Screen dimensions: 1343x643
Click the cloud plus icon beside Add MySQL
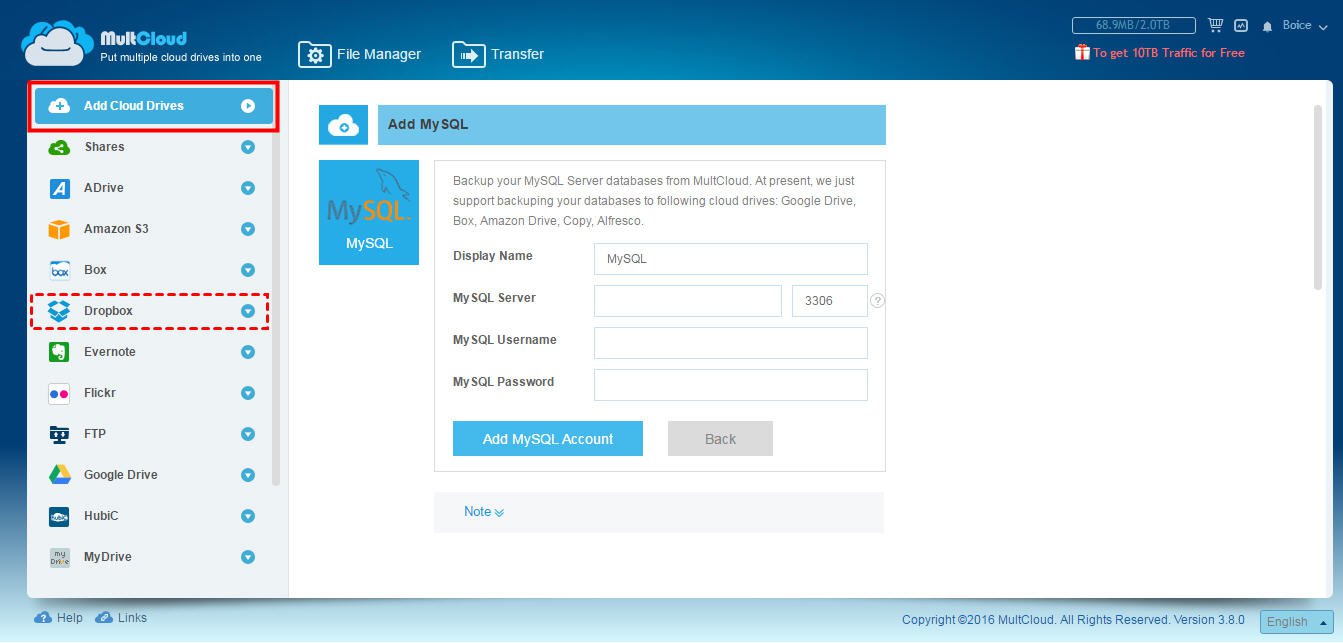(343, 125)
